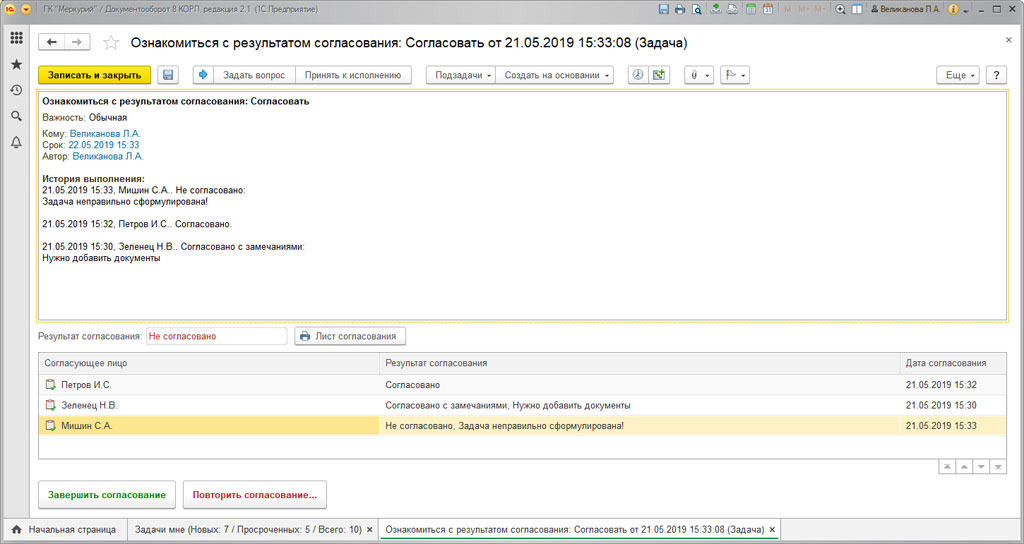This screenshot has height=544, width=1024.
Task: Open the flag dropdown in toolbar
Action: (x=735, y=75)
